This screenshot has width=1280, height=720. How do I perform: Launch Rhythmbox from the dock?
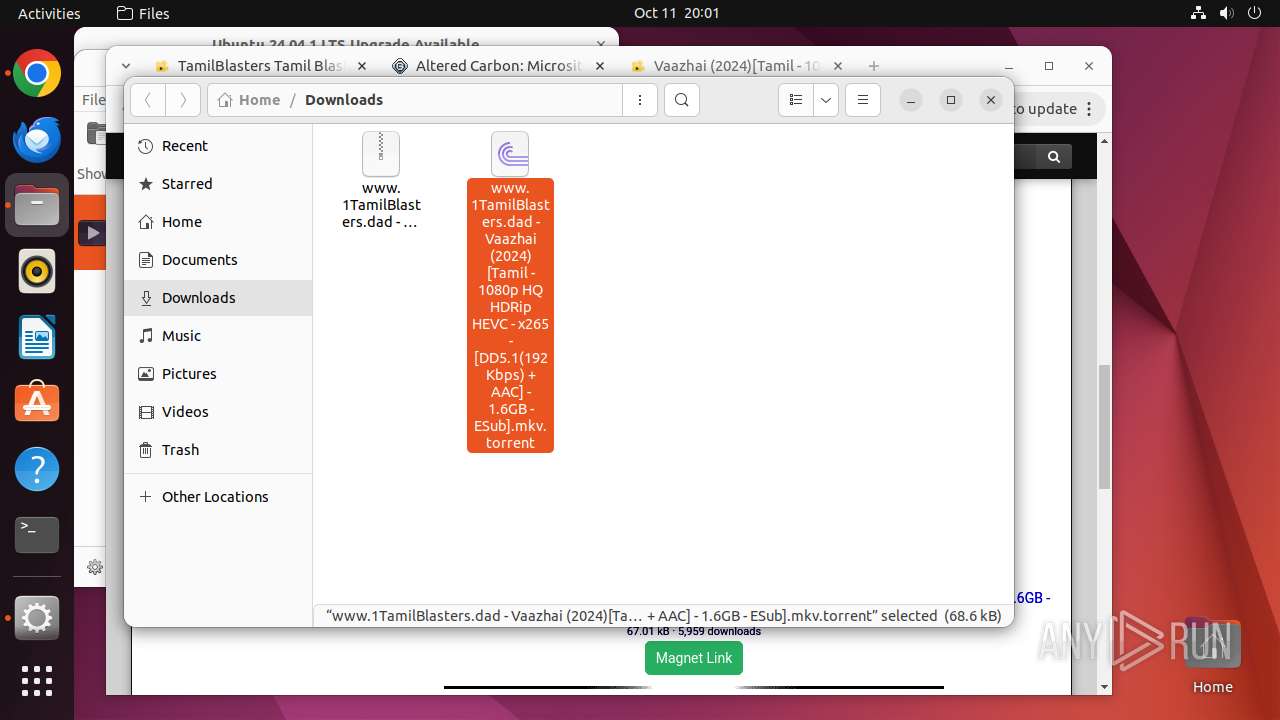(37, 271)
